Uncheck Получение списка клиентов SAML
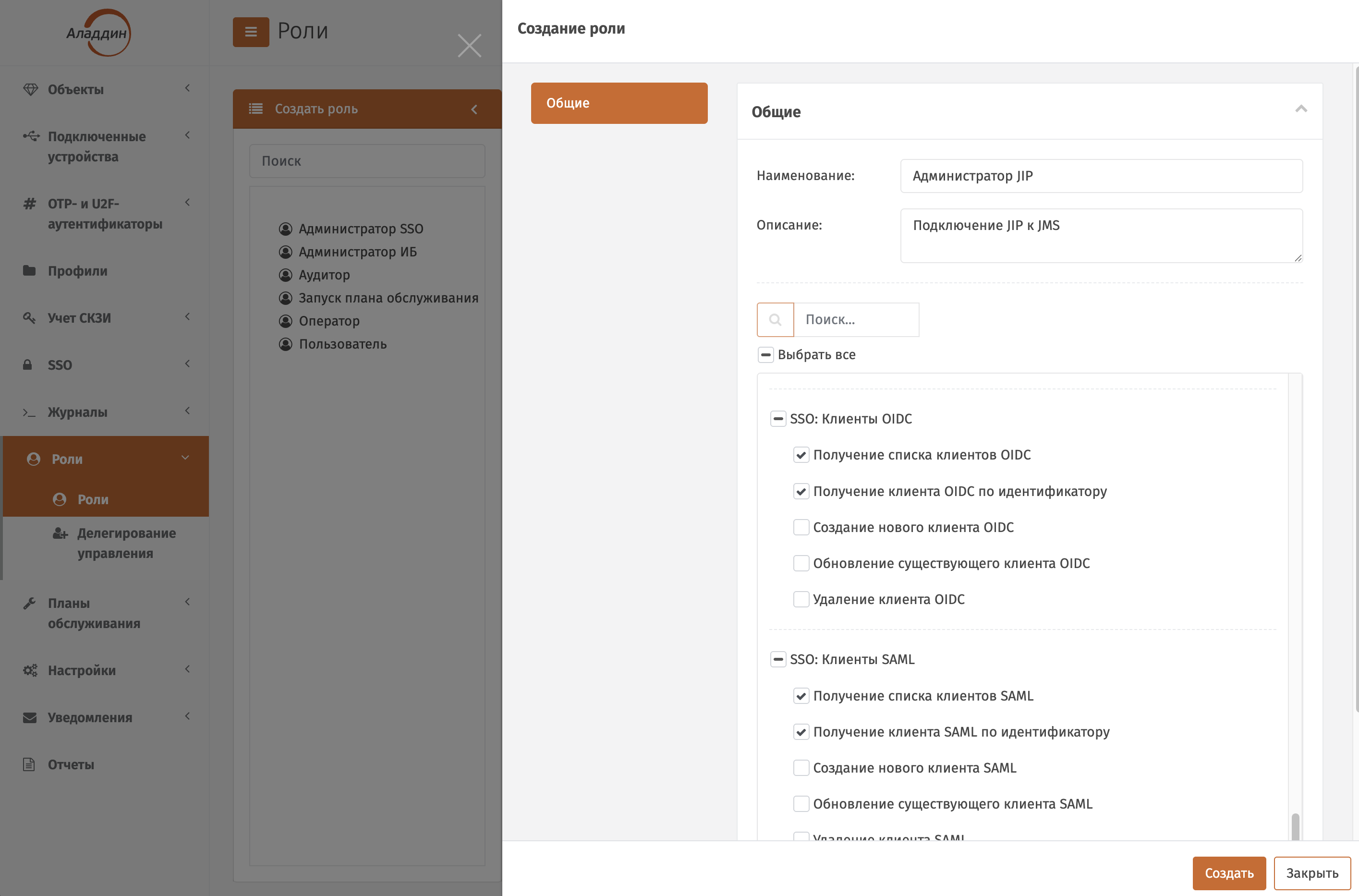Viewport: 1359px width, 896px height. coord(801,695)
